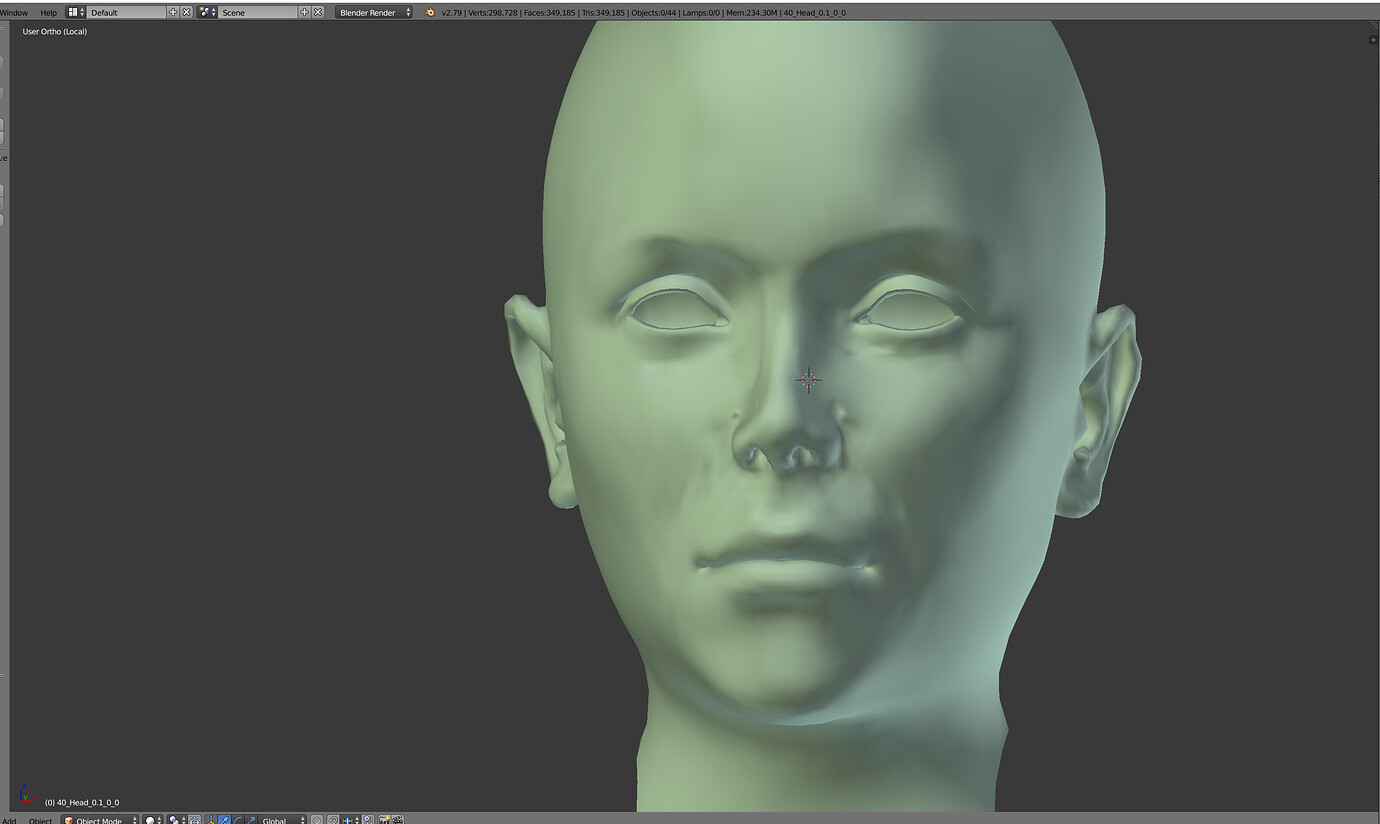Open the Blender Render engine dropdown
The height and width of the screenshot is (824, 1380).
click(374, 12)
